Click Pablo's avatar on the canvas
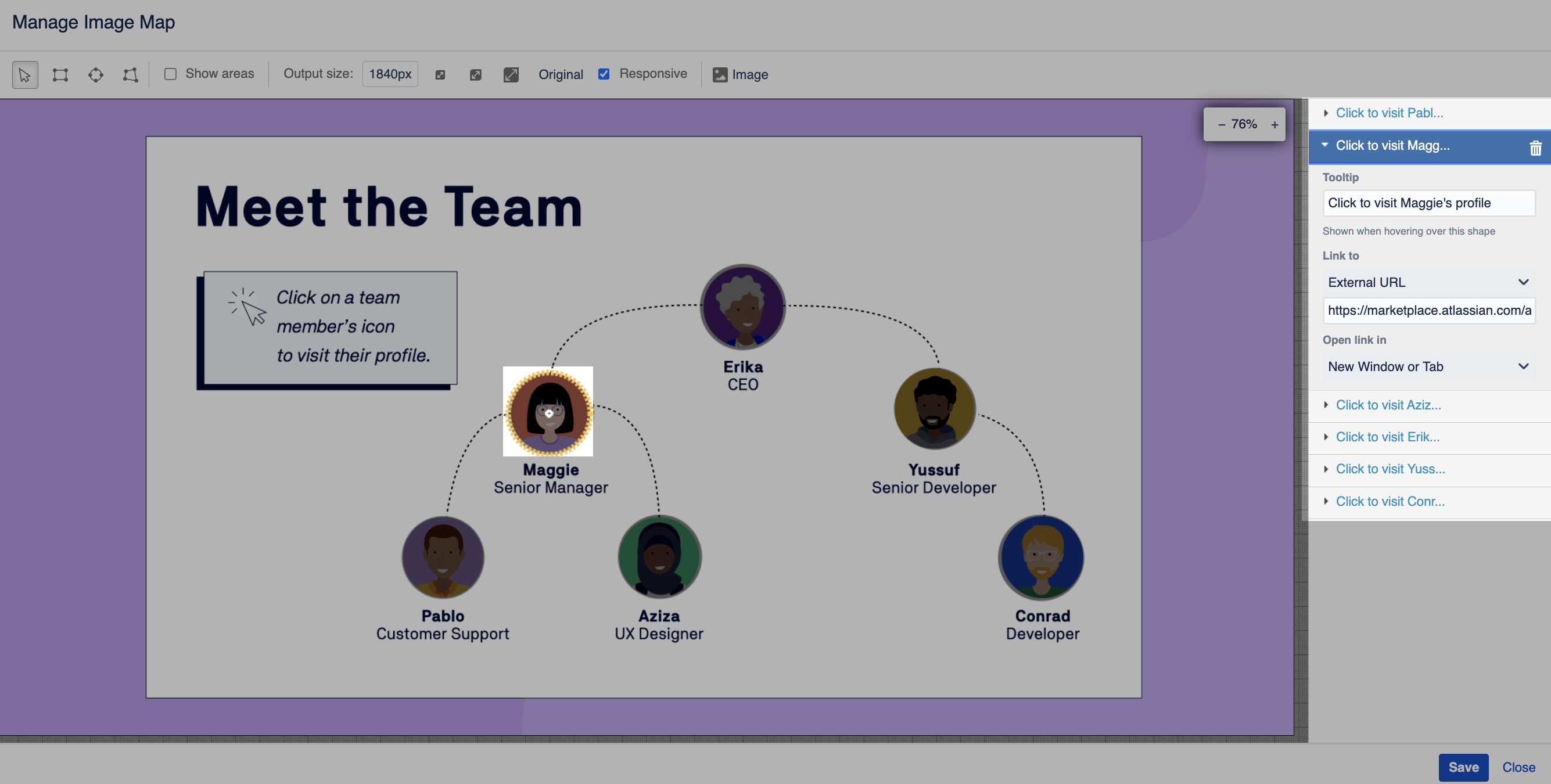Screen dimensions: 1551x784 tap(443, 557)
